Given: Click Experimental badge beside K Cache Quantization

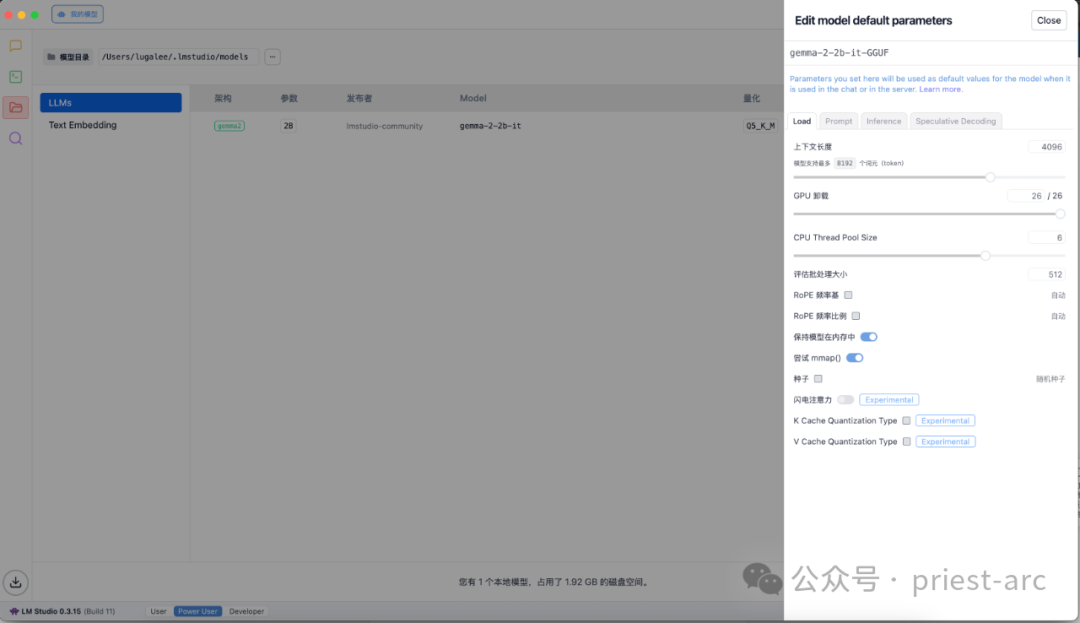Looking at the screenshot, I should (945, 421).
